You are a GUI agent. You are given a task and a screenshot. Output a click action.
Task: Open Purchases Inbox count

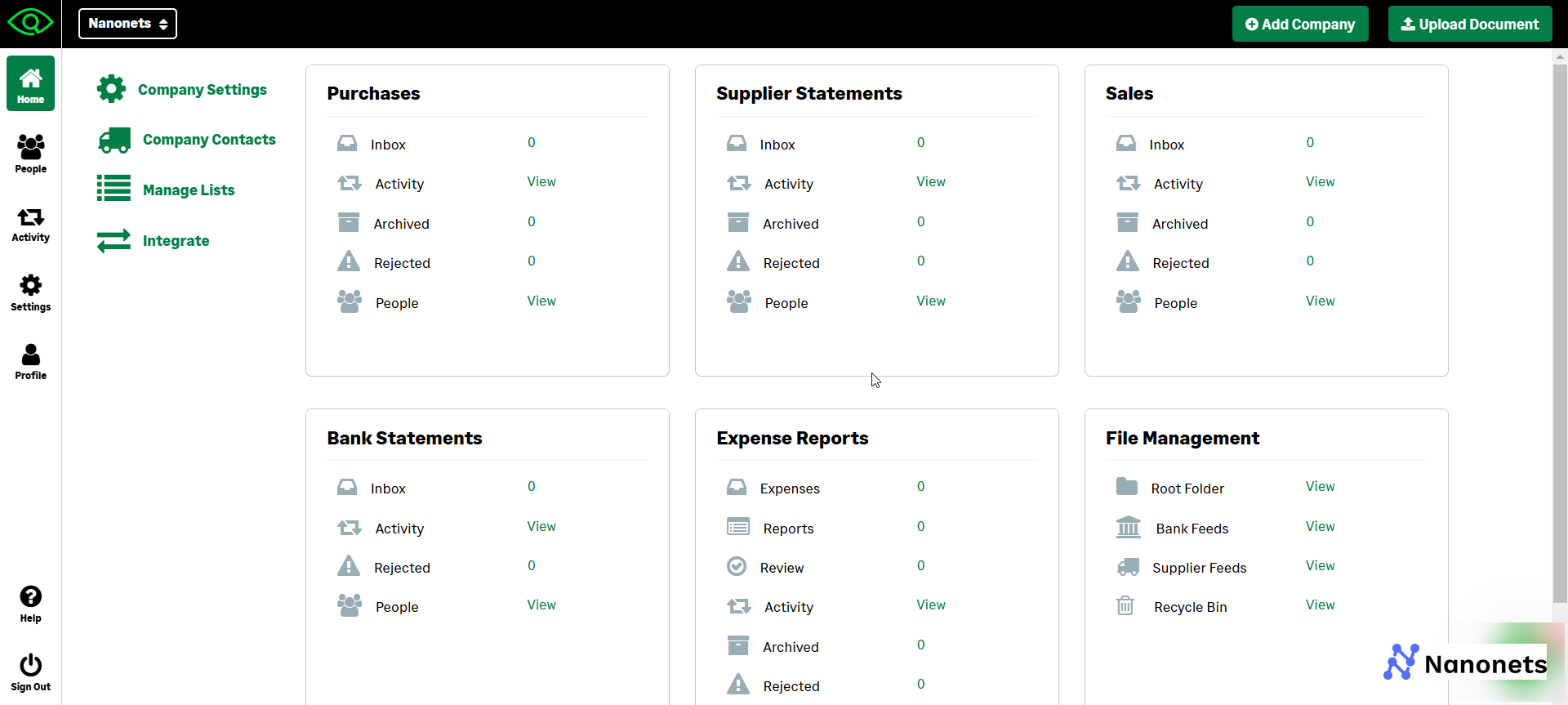tap(532, 142)
